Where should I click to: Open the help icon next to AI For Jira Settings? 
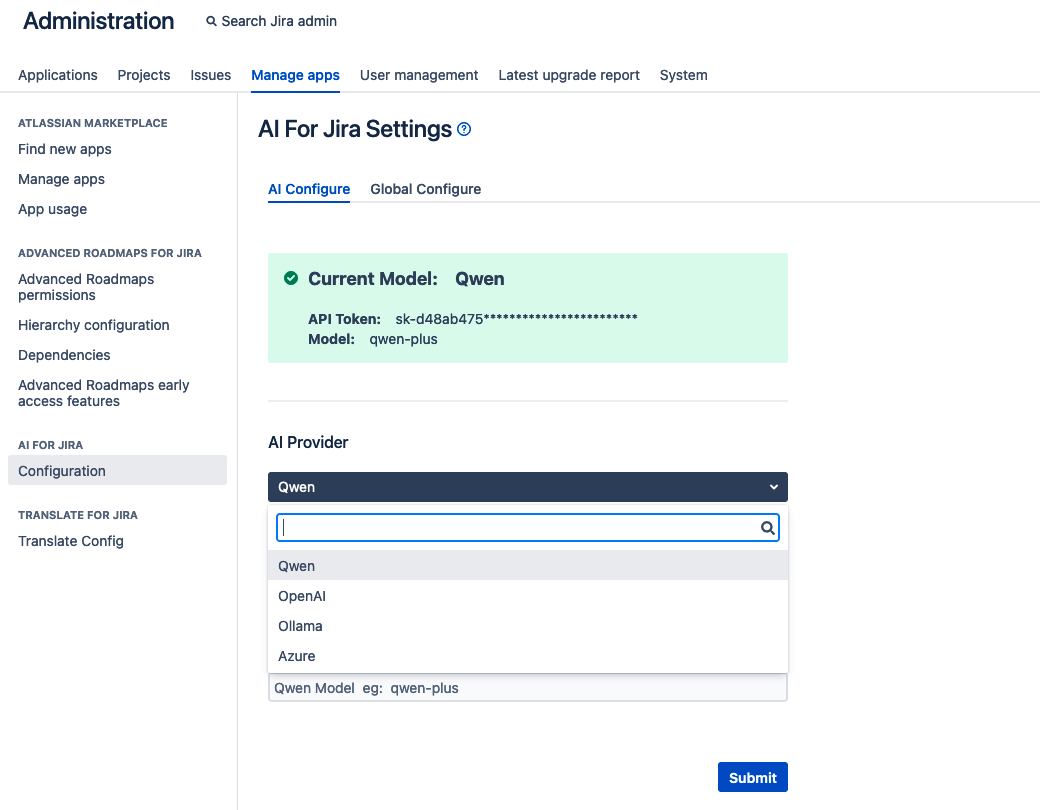(464, 129)
